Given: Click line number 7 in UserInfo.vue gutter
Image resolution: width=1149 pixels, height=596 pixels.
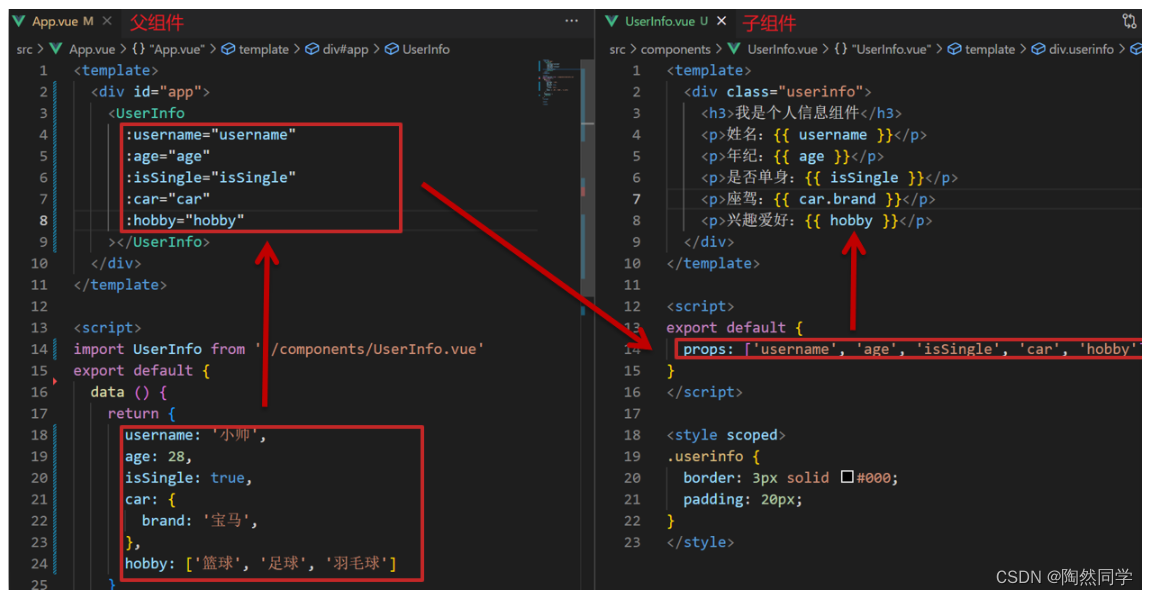Looking at the screenshot, I should 636,199.
